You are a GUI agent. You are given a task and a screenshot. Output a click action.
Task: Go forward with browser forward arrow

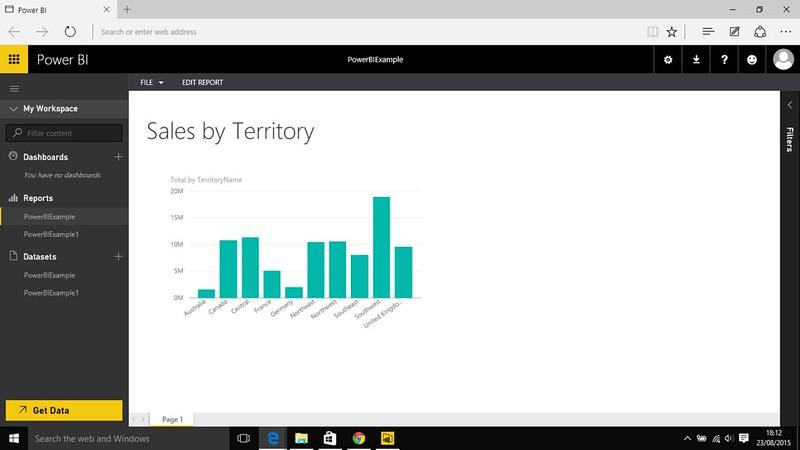coord(42,32)
